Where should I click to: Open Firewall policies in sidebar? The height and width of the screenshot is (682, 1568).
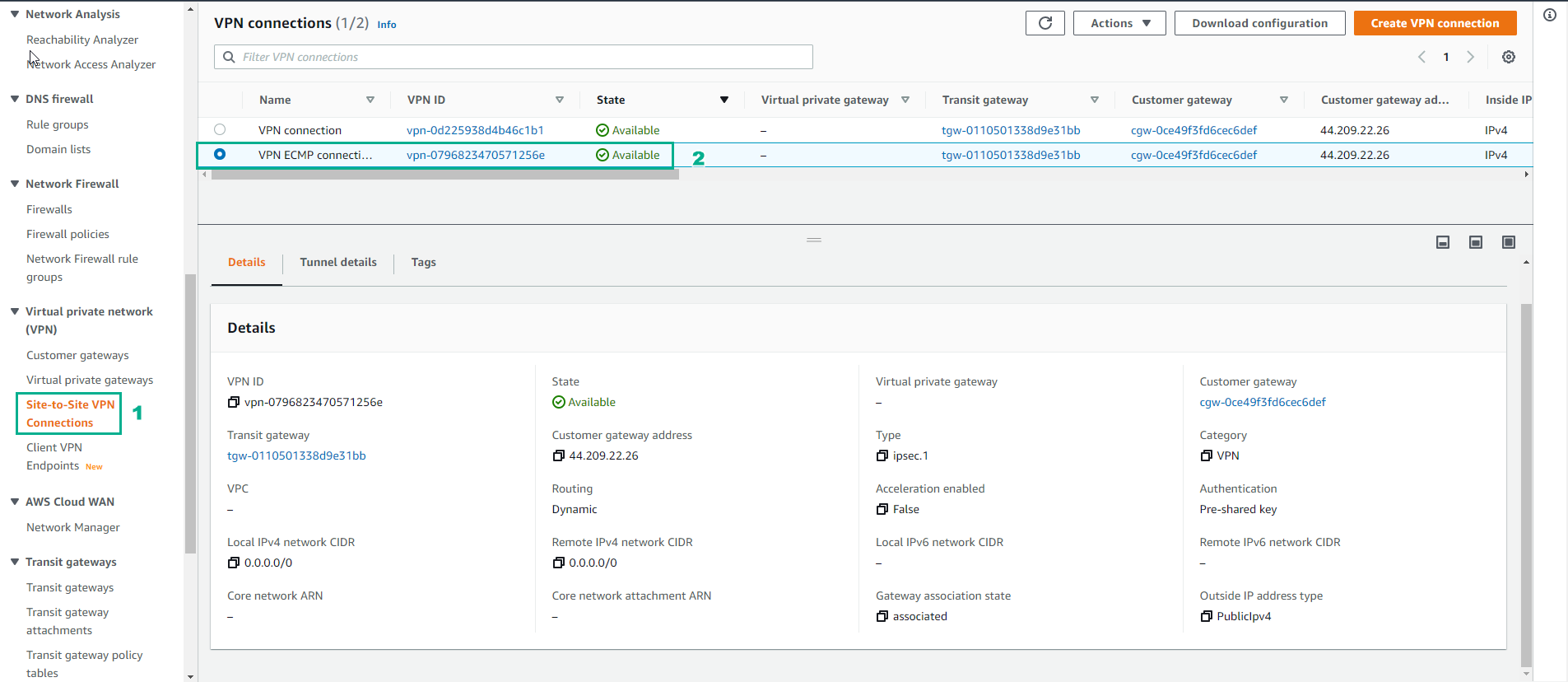67,234
